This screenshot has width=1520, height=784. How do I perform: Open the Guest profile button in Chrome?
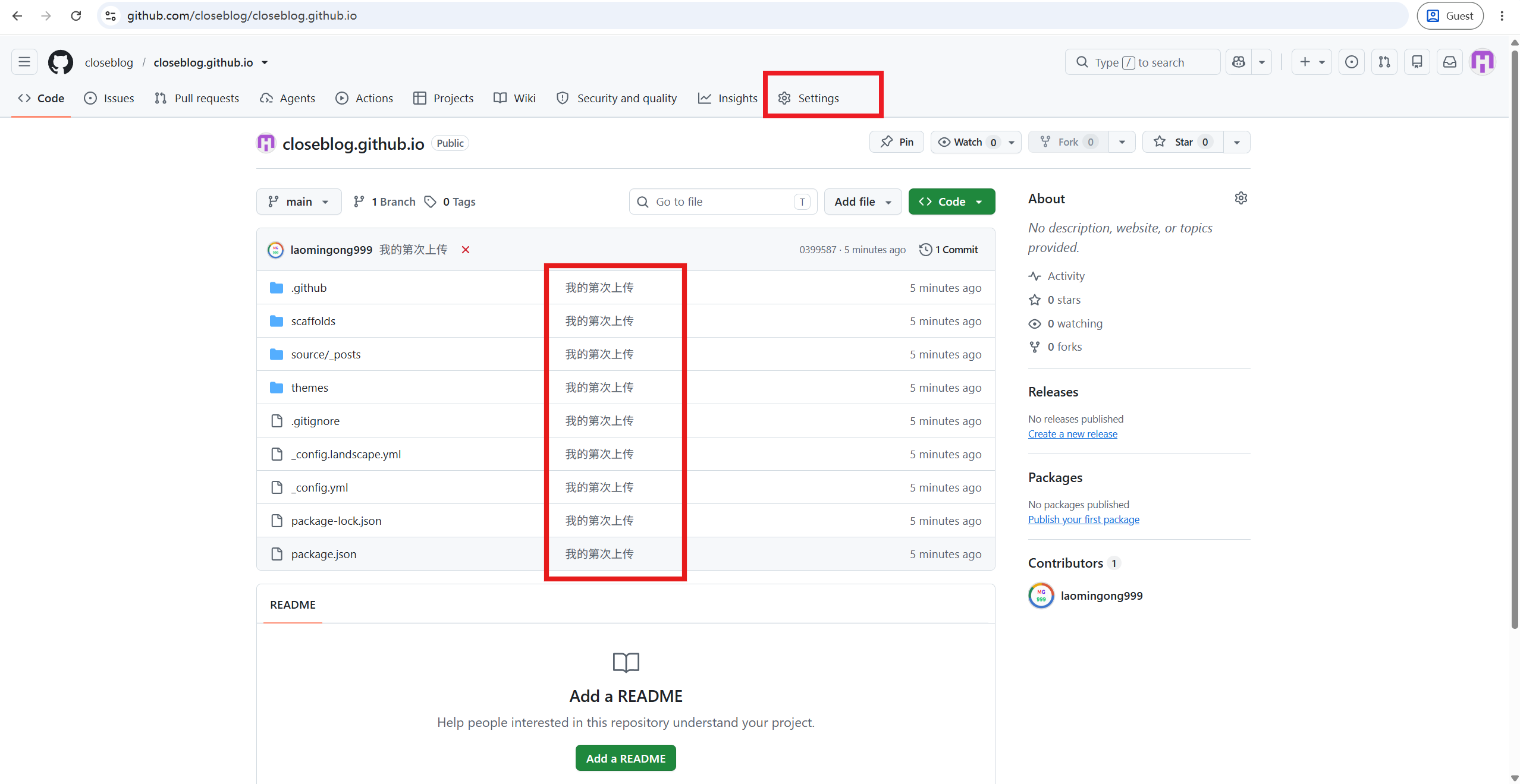coord(1450,16)
